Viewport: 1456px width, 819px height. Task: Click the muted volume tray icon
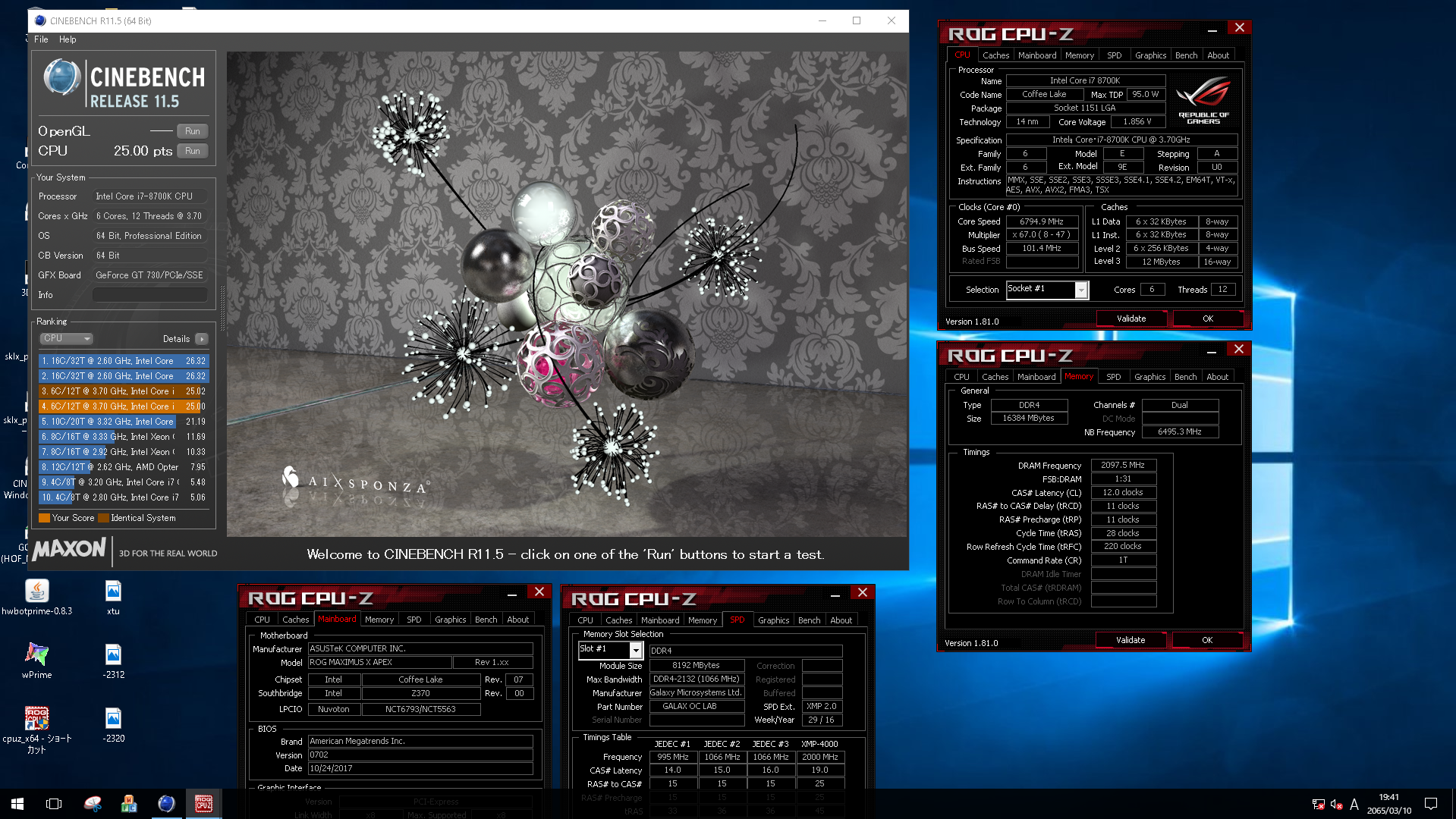[1336, 805]
